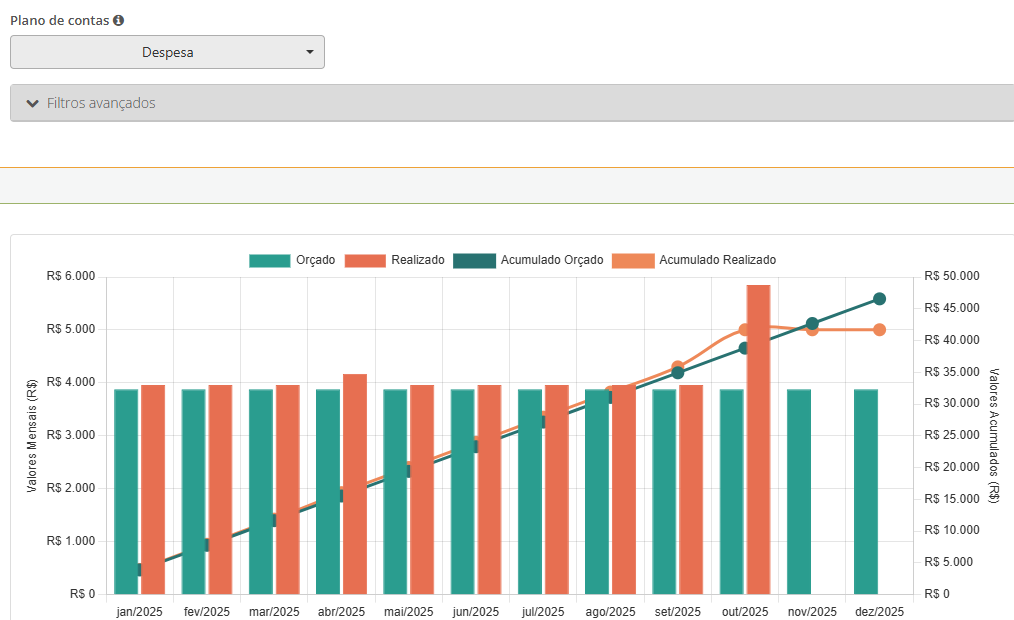Viewport: 1014px width, 620px height.
Task: Click the info icon beside Plano de contas
Action: (119, 20)
